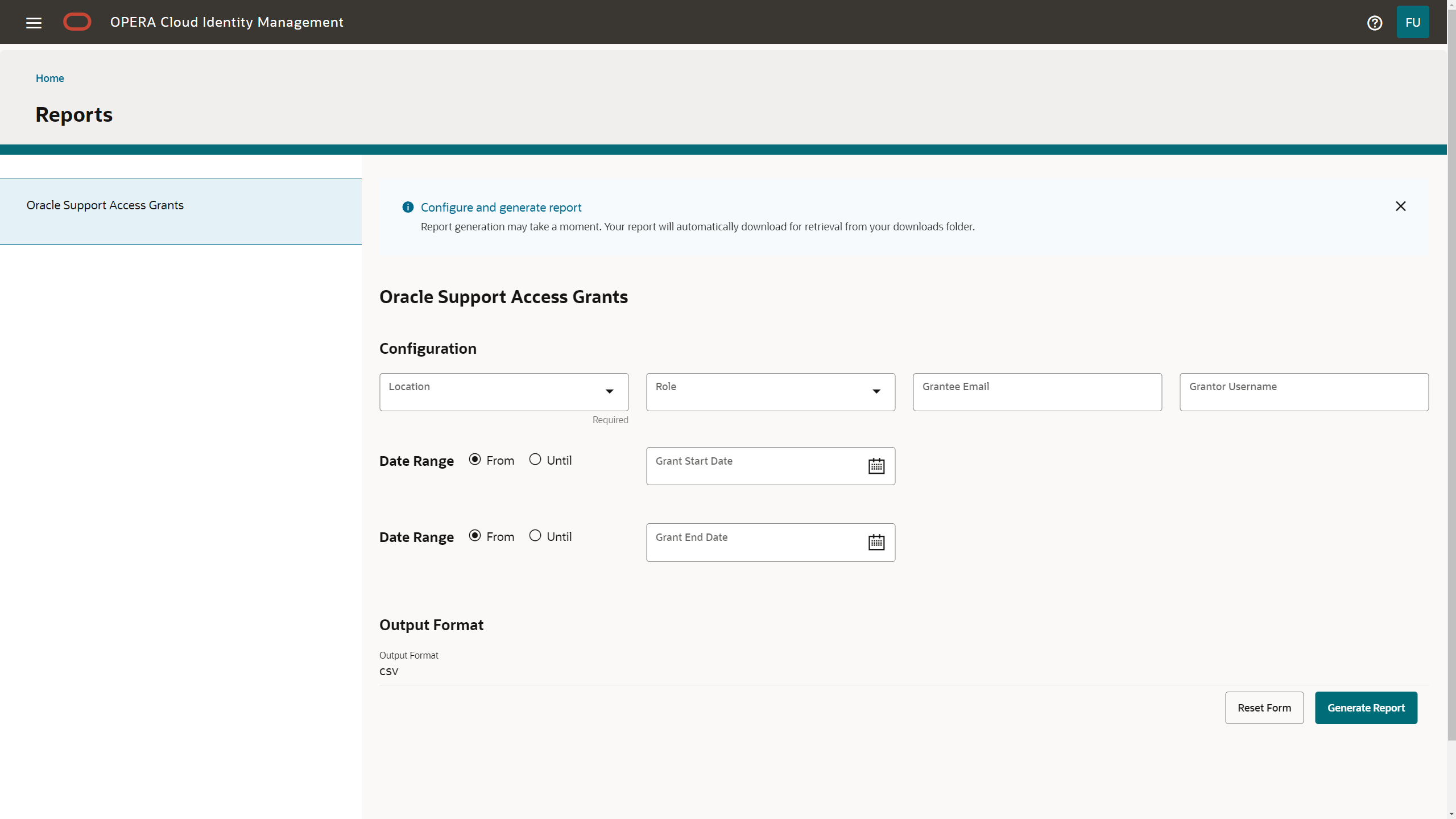This screenshot has height=819, width=1456.
Task: Click the Generate Report button
Action: tap(1366, 708)
